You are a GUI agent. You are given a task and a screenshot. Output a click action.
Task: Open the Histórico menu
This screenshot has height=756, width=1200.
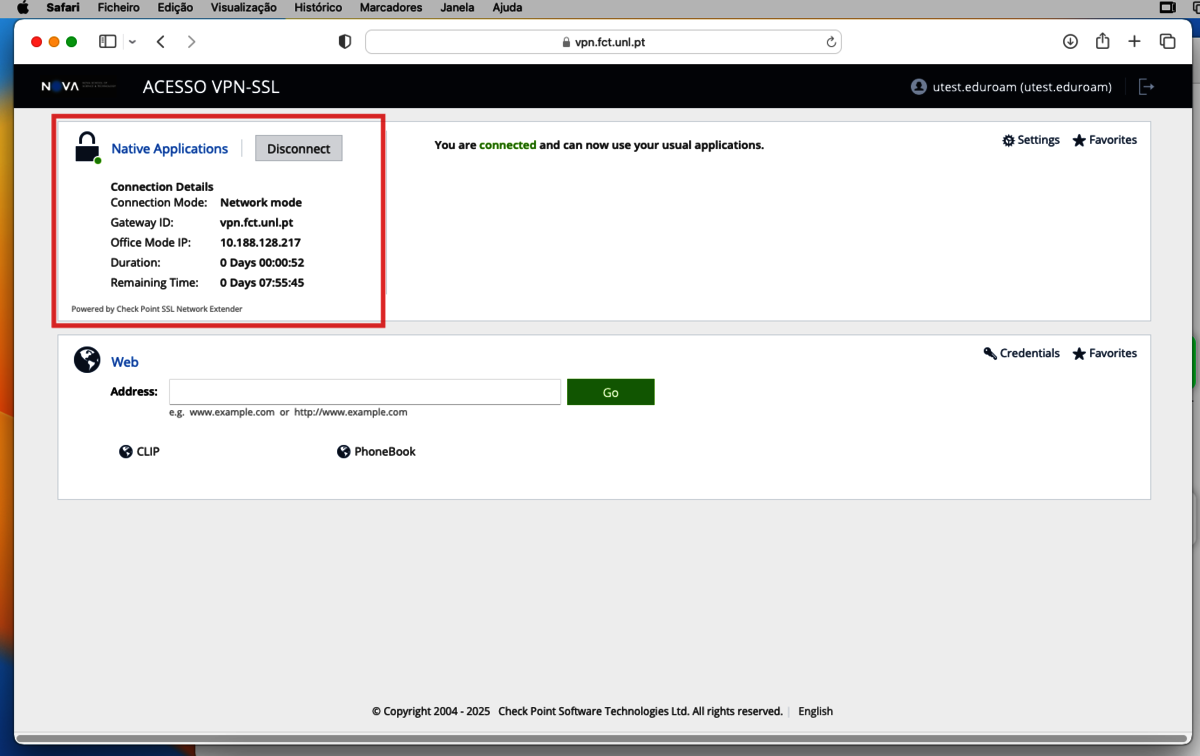click(x=318, y=7)
